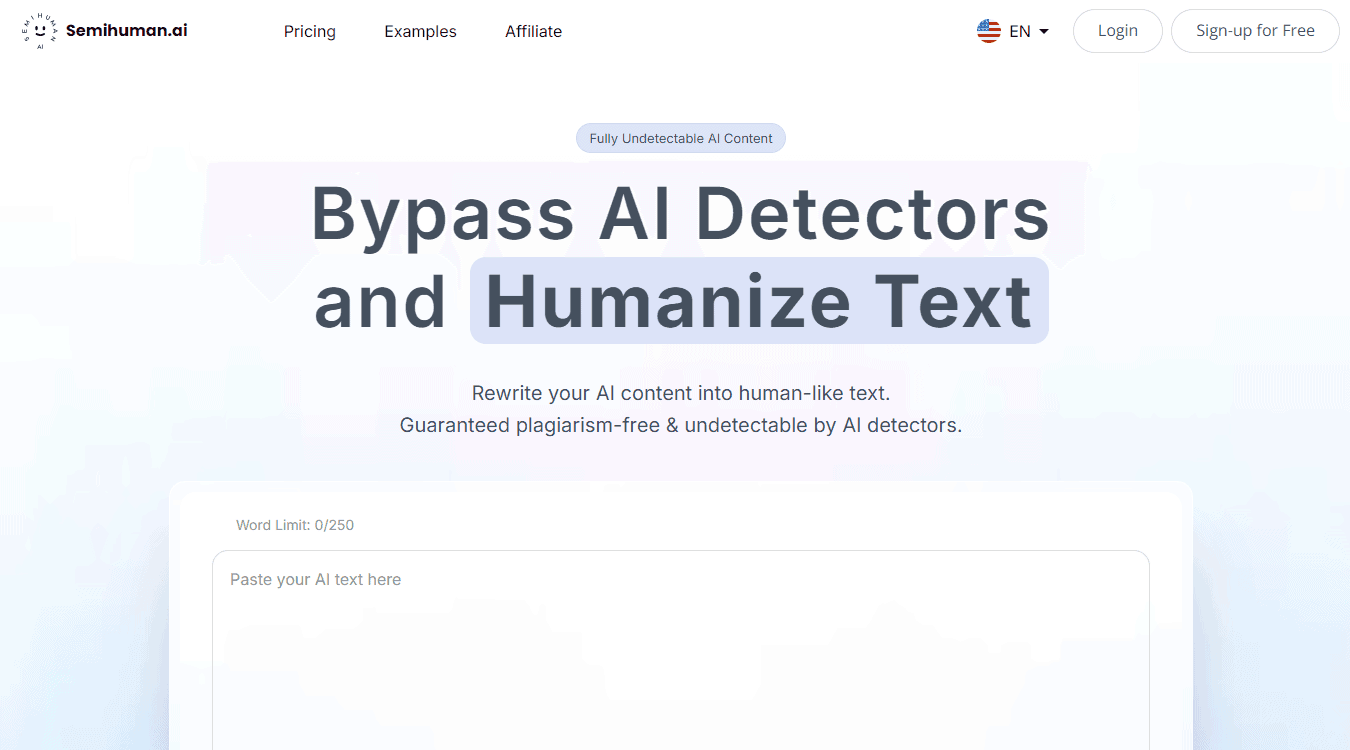1350x750 pixels.
Task: Navigate to the Examples section
Action: click(420, 31)
